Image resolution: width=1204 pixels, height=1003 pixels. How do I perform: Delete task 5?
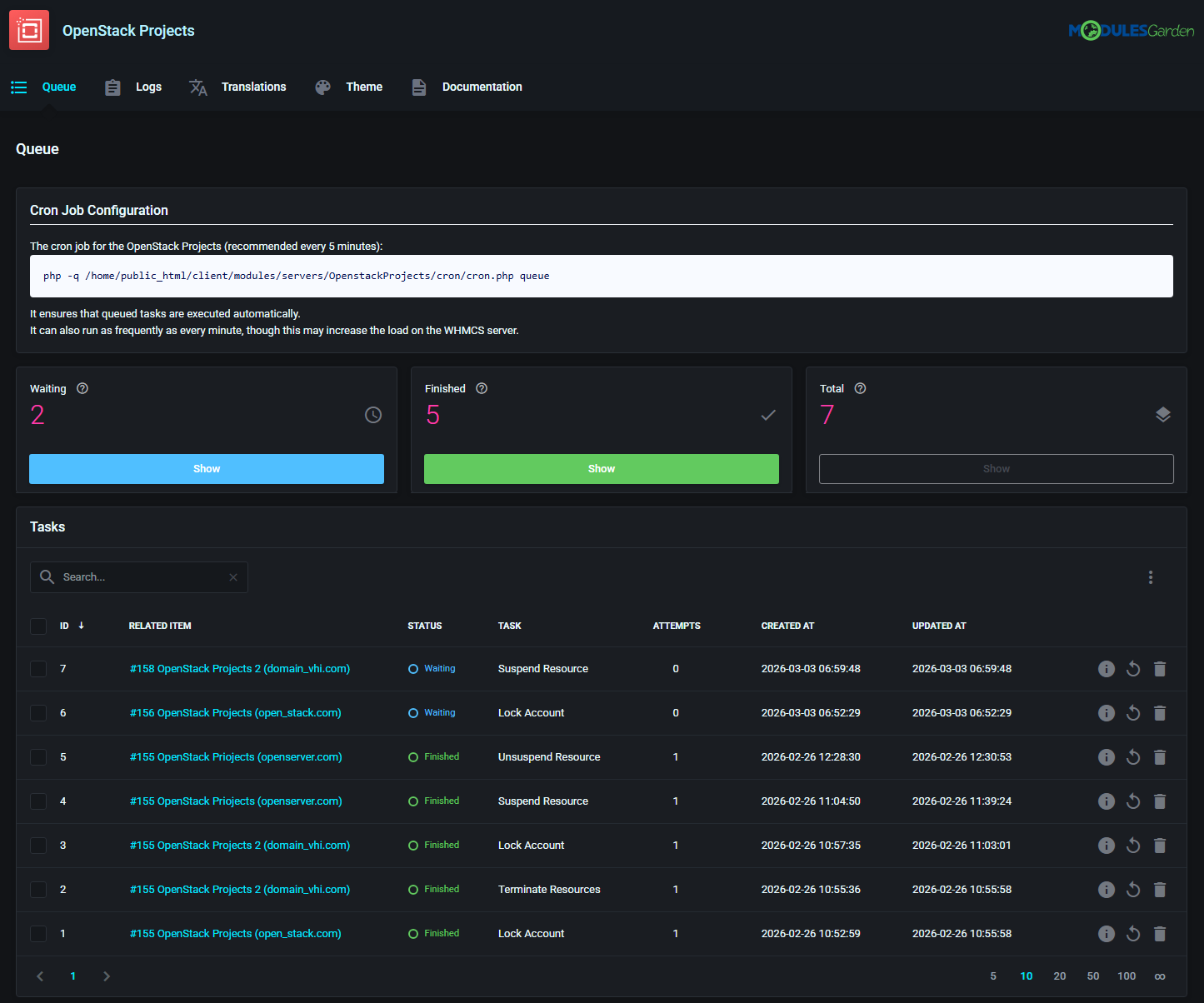pos(1160,757)
